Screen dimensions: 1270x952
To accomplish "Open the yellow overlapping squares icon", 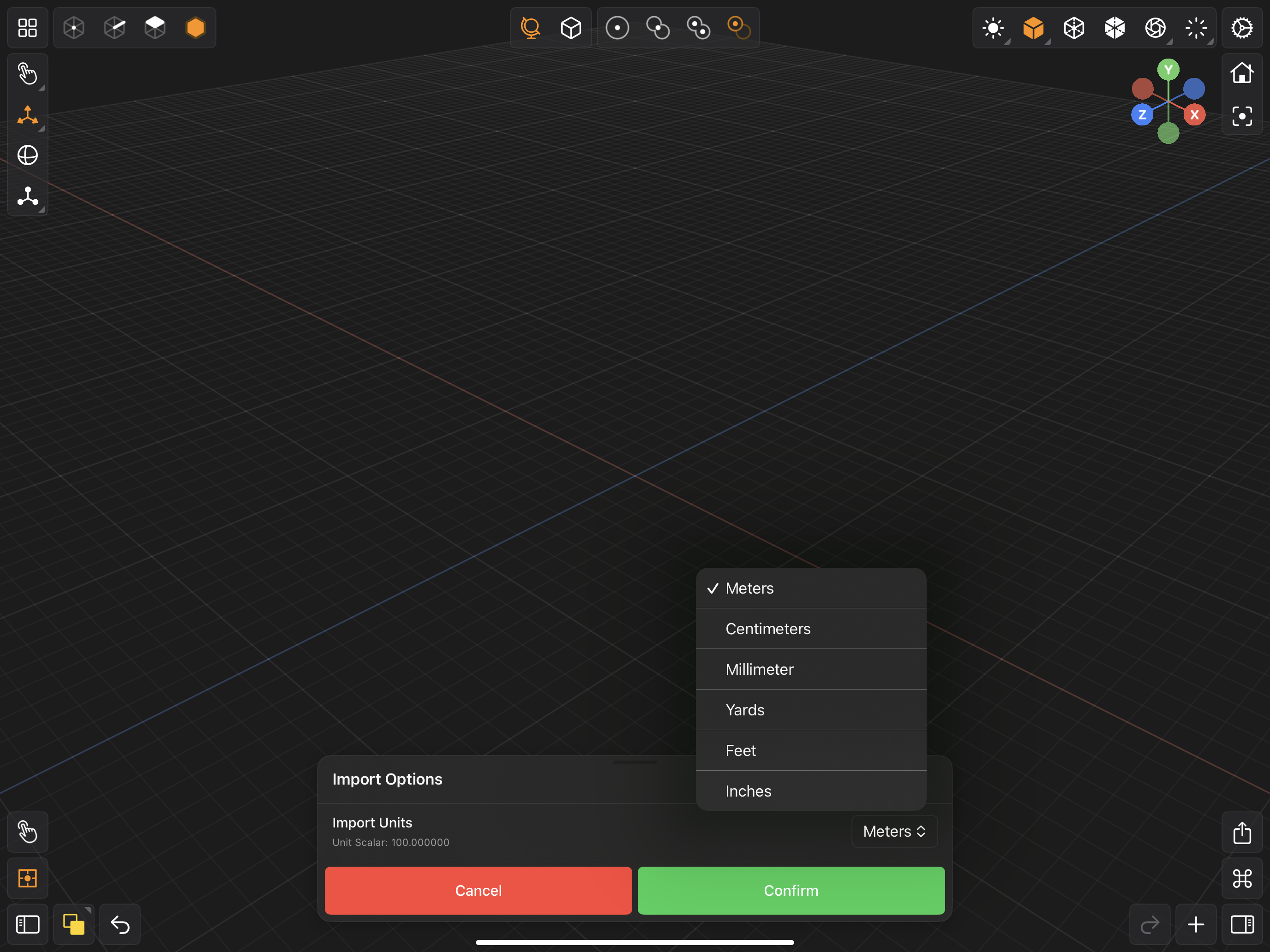I will (74, 924).
